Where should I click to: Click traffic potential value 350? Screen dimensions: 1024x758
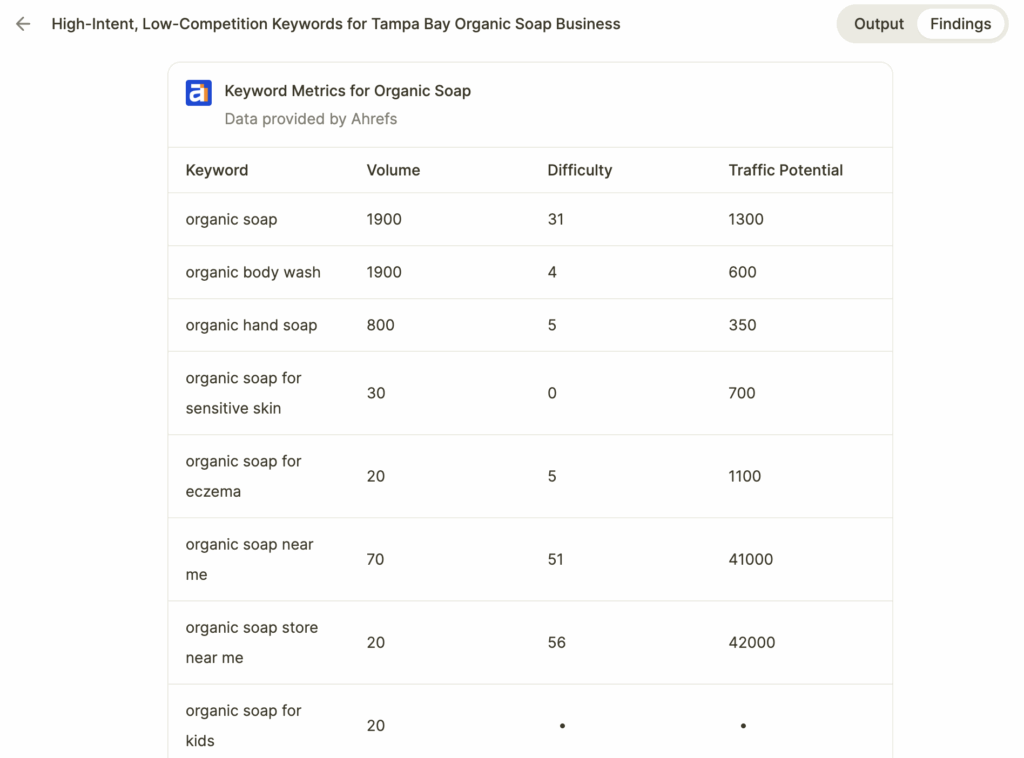[743, 325]
